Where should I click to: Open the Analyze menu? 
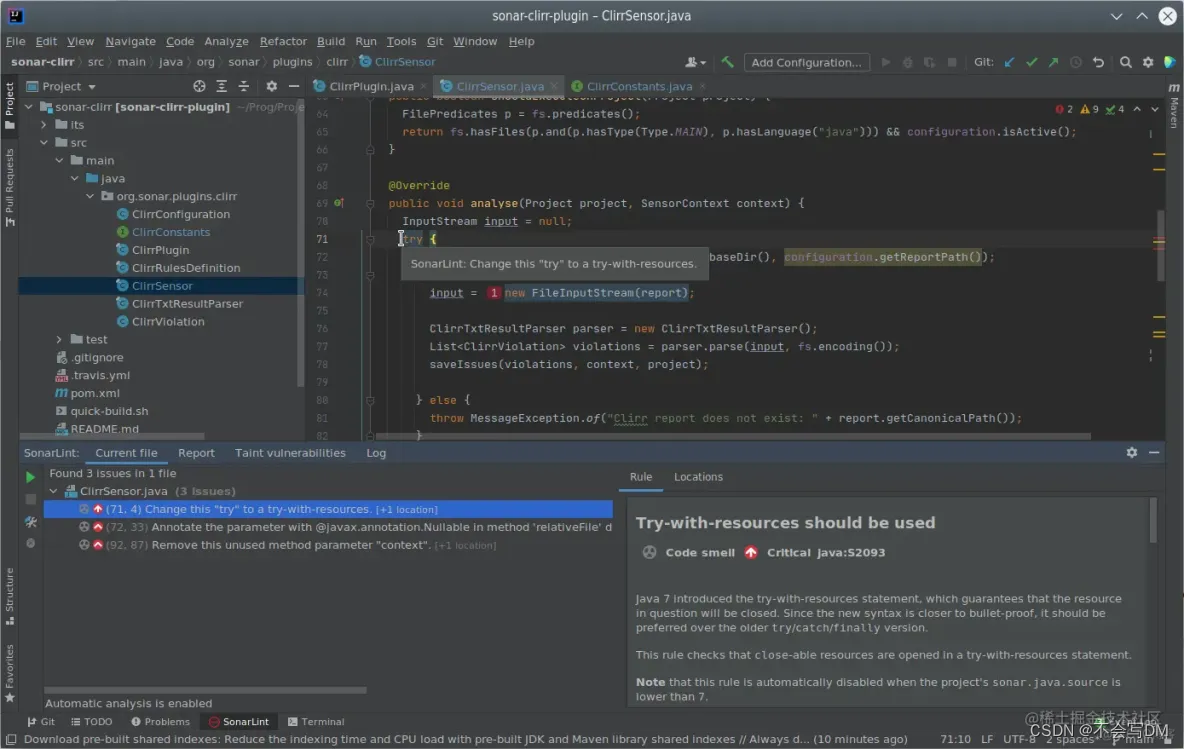pos(226,42)
